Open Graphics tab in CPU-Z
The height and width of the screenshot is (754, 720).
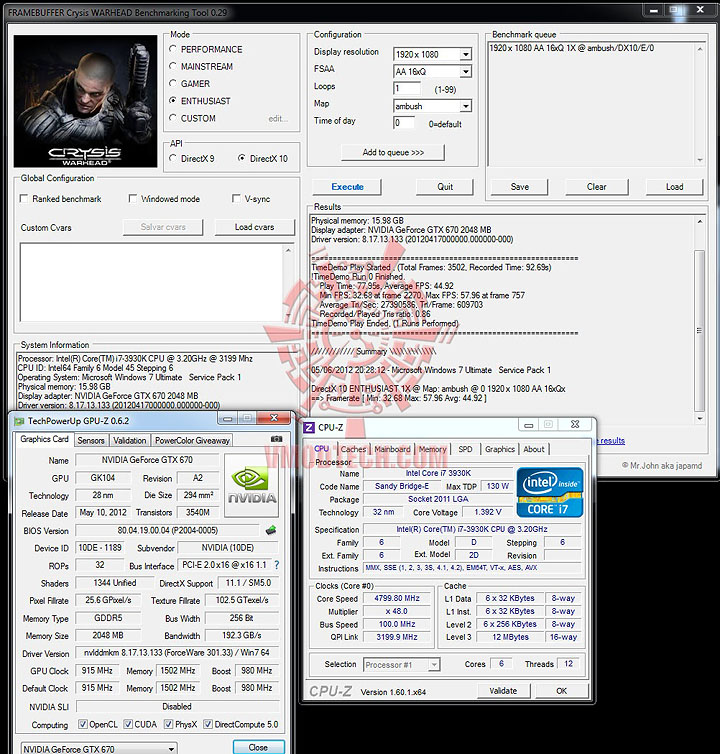(500, 449)
